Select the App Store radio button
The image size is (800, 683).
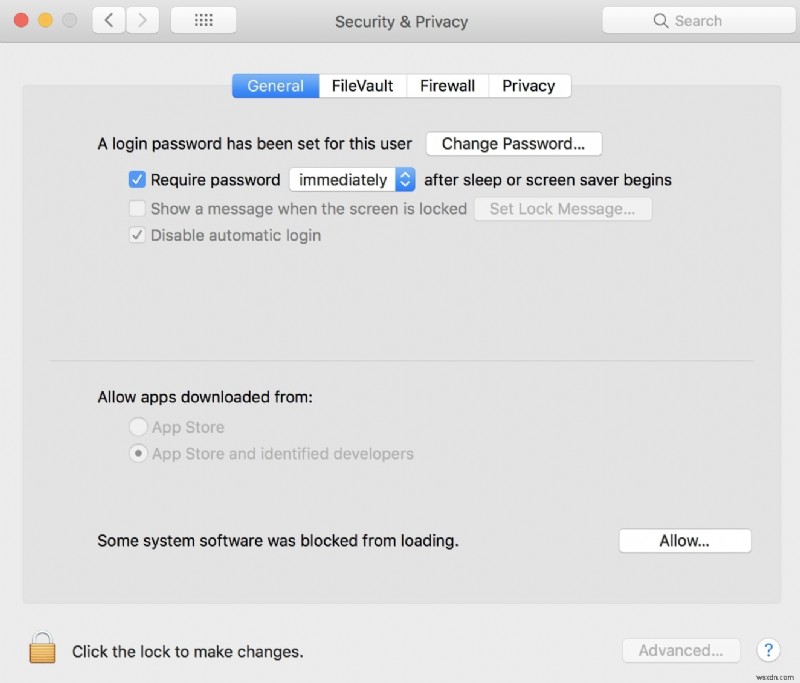click(x=139, y=426)
